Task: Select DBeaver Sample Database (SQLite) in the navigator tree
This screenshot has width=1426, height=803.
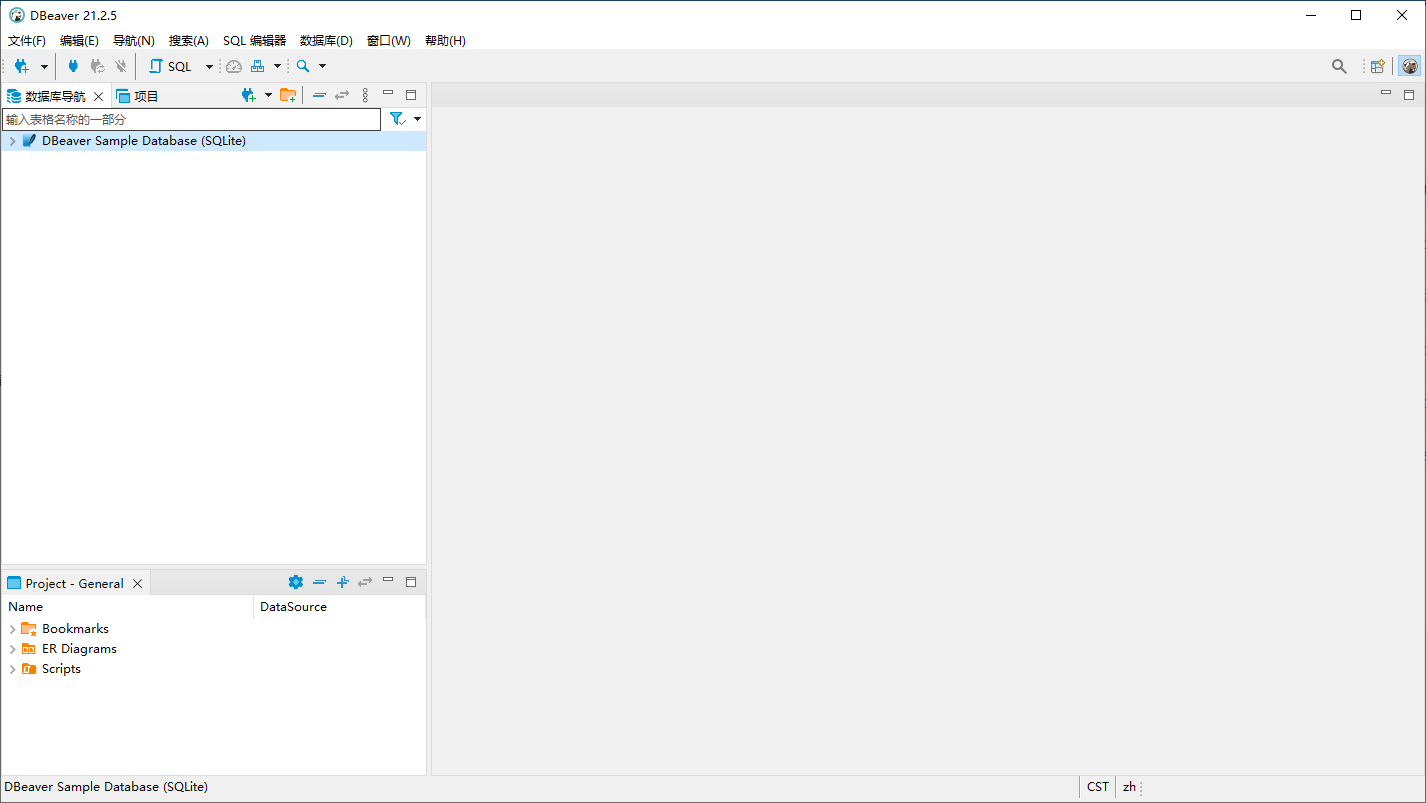Action: click(x=144, y=141)
